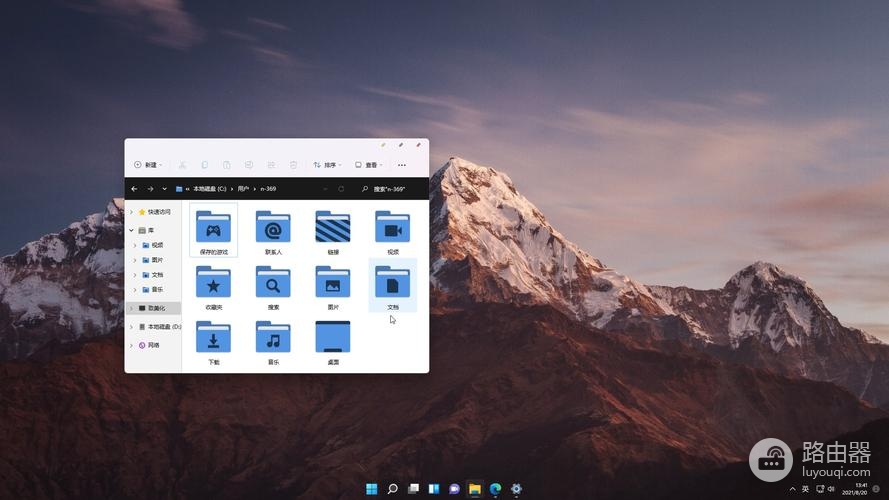The height and width of the screenshot is (500, 889).
Task: Expand the 快速访问 tree node
Action: (x=131, y=212)
